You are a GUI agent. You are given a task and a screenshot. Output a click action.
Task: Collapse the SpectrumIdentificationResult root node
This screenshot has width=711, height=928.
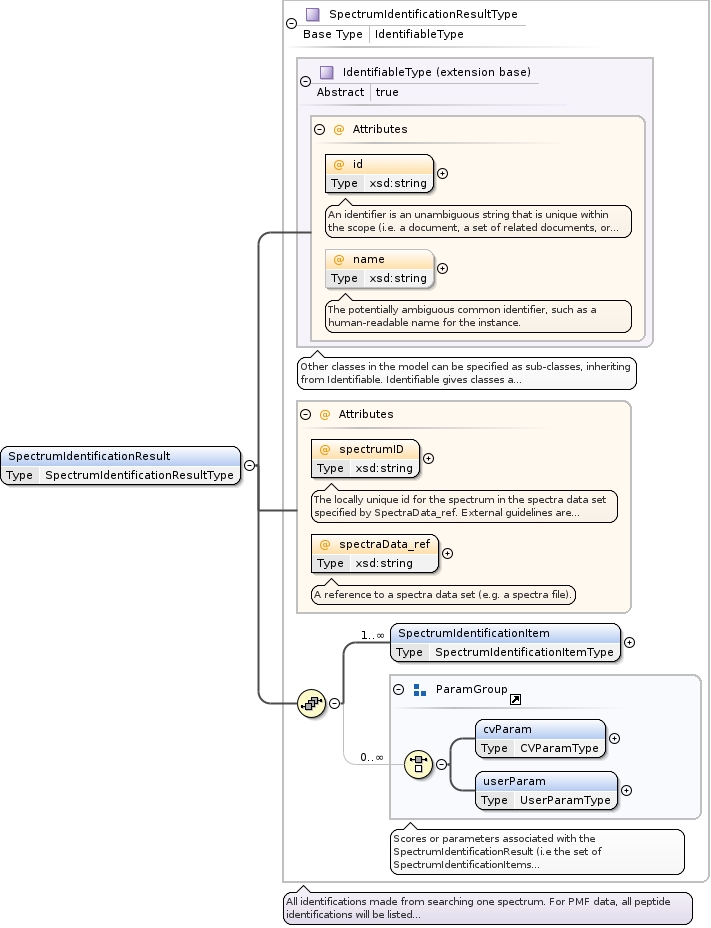(249, 466)
